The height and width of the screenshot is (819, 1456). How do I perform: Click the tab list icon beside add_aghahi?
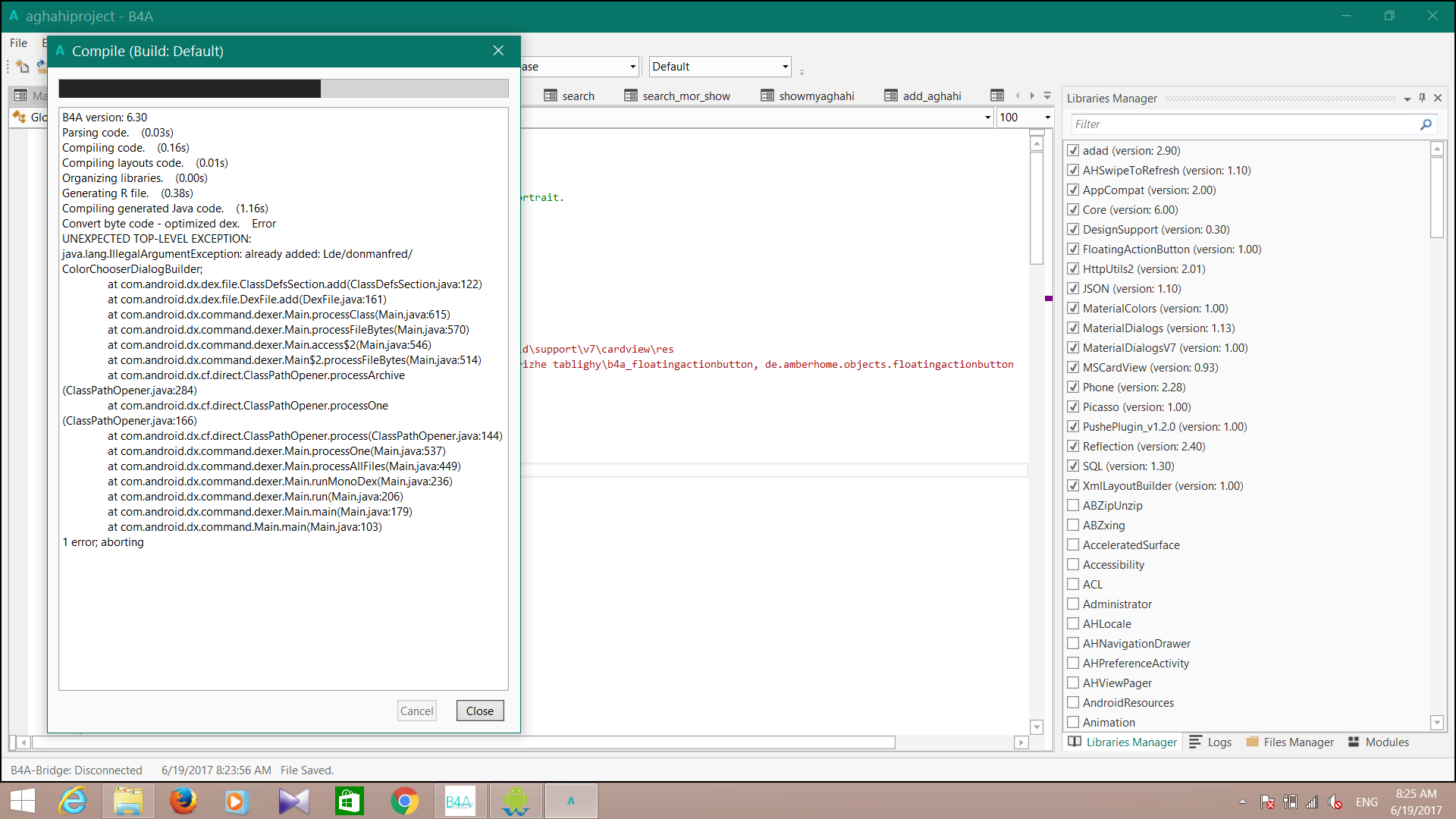[997, 96]
